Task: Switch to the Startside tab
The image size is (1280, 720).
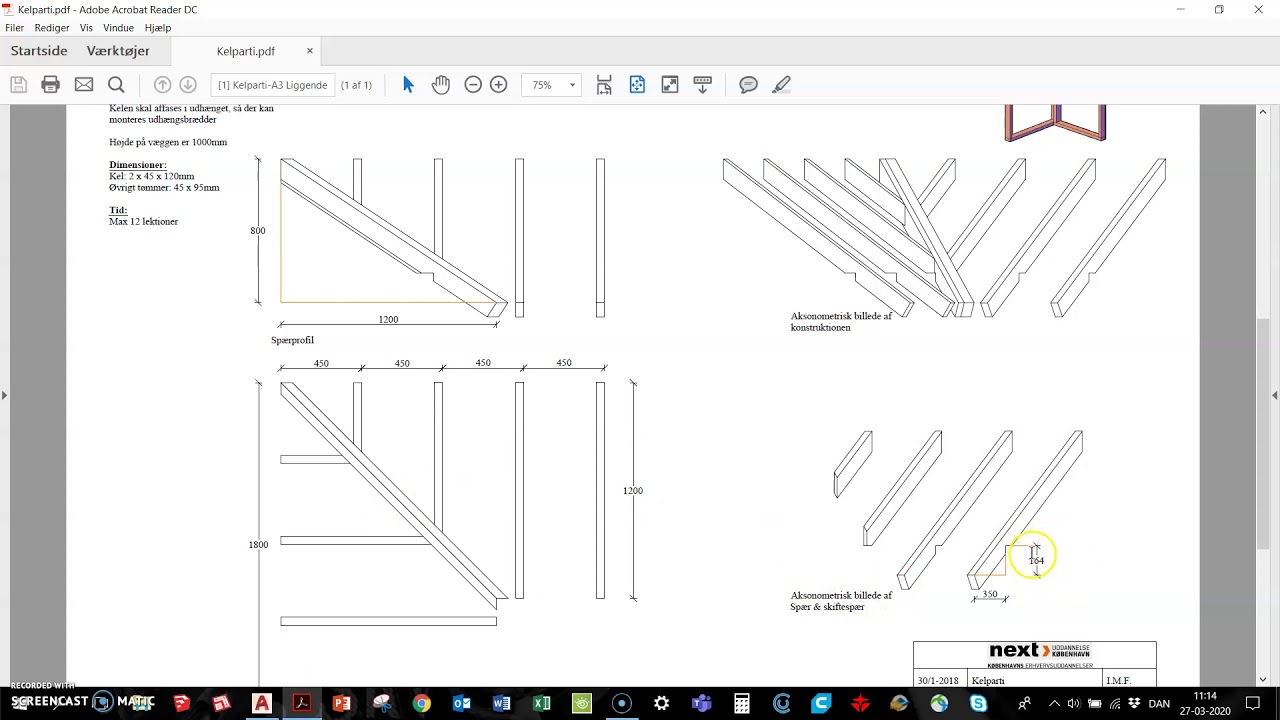Action: pos(39,51)
